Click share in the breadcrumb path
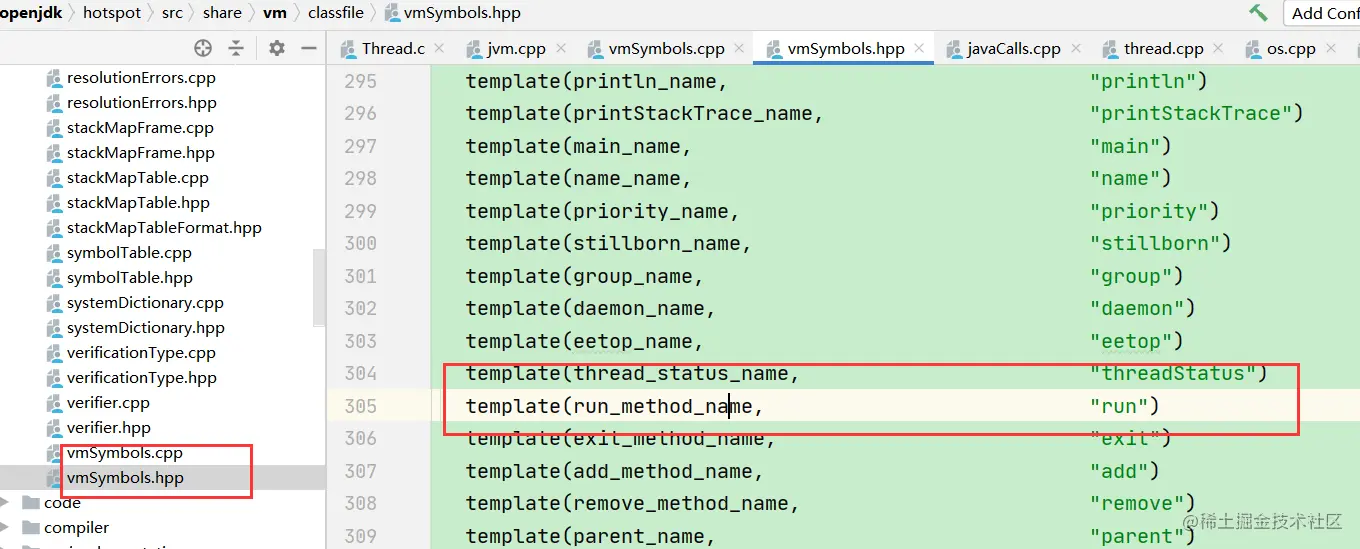1360x549 pixels. [222, 13]
